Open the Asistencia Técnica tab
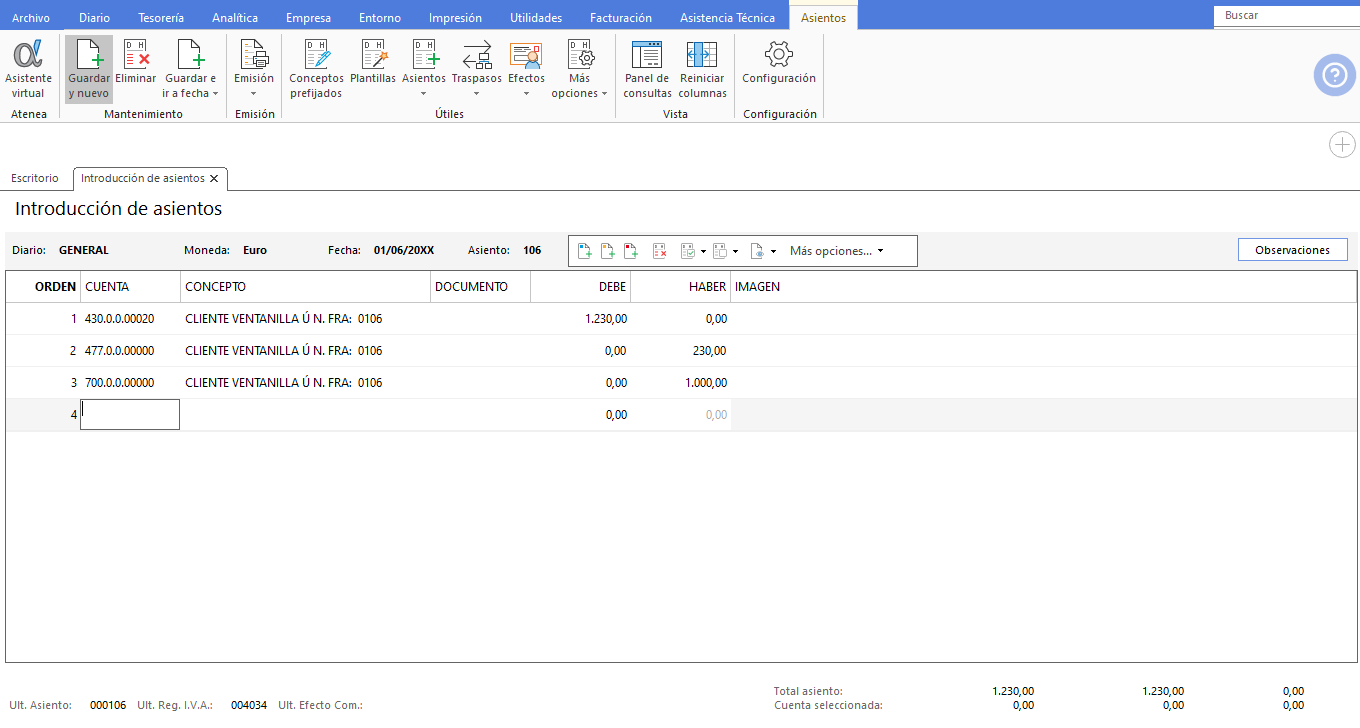The image size is (1360, 728). (x=727, y=18)
